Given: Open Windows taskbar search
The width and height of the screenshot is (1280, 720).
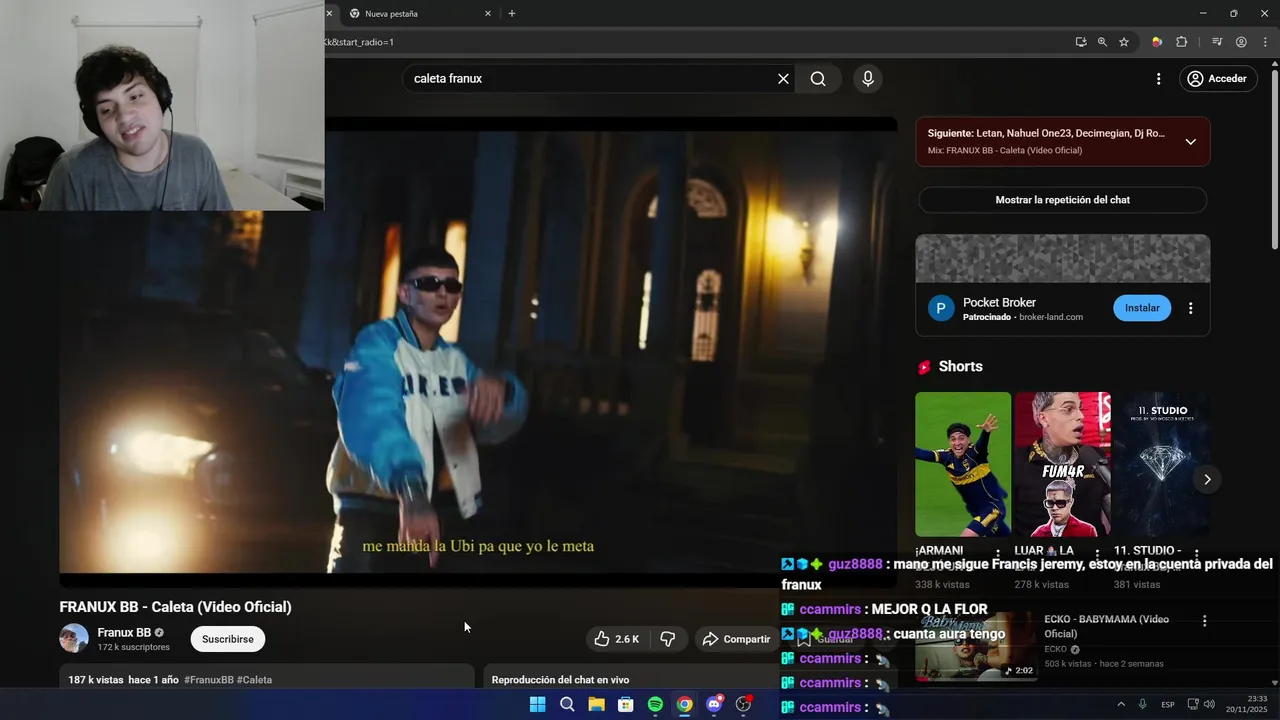Looking at the screenshot, I should click(x=567, y=704).
